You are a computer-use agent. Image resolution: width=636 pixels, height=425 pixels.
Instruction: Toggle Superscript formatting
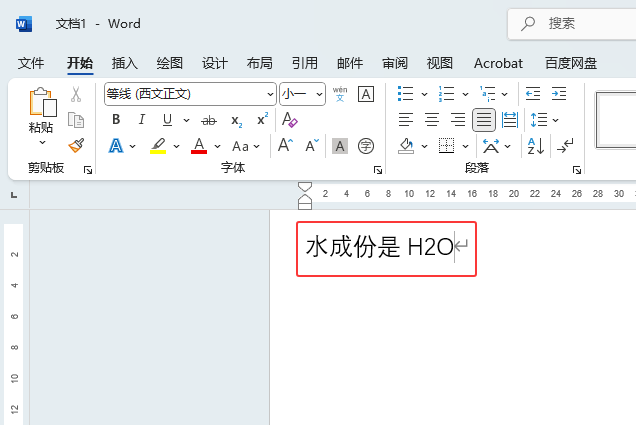[x=262, y=119]
